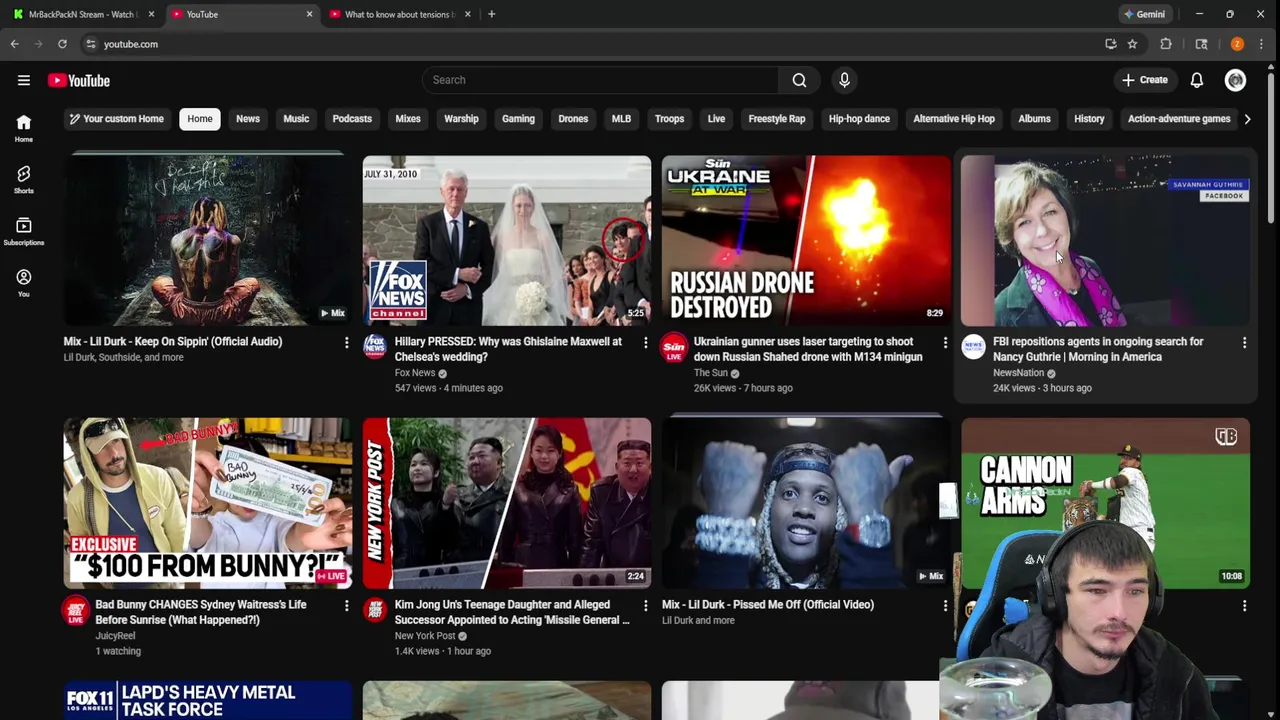The image size is (1280, 720).
Task: Open a new browser tab
Action: 491,14
